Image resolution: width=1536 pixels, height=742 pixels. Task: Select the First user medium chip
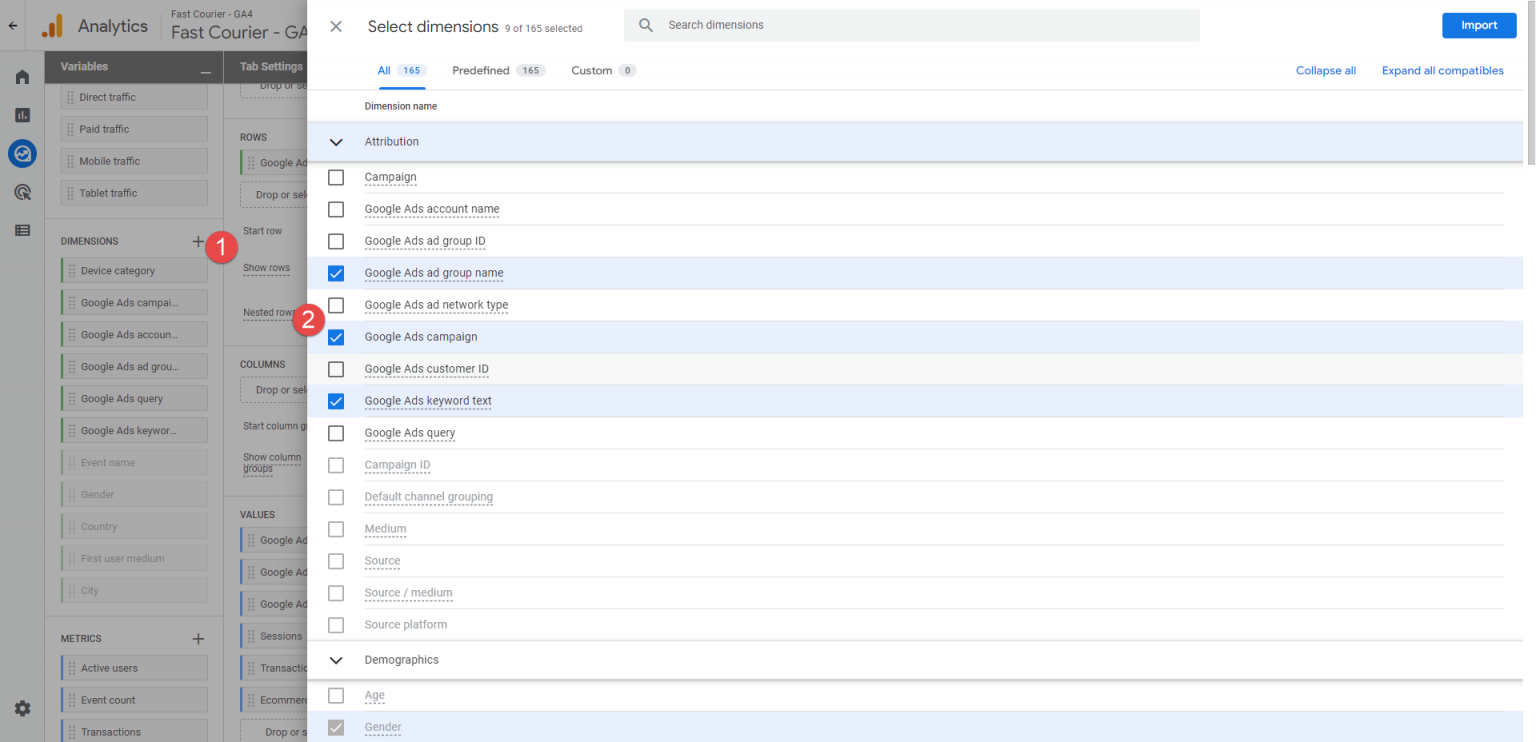coord(134,559)
